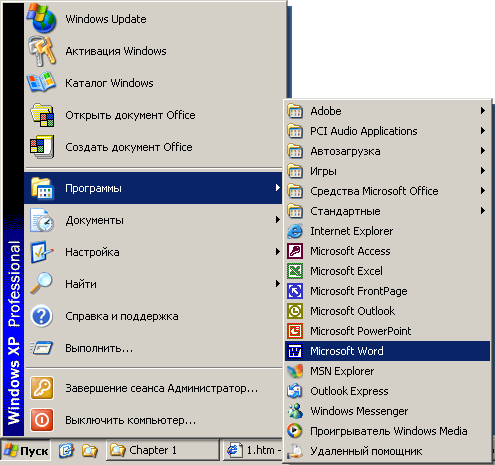Click the Завершение сеанса key icon

(42, 388)
